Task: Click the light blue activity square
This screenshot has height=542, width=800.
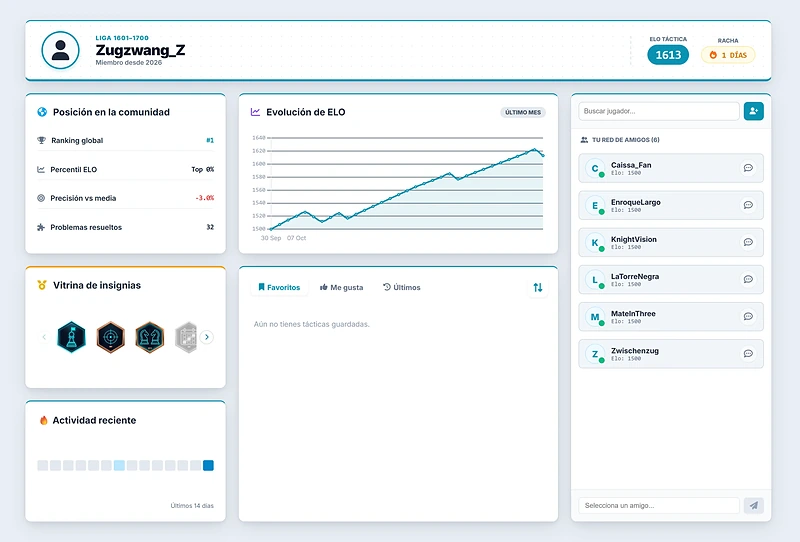Action: [119, 465]
